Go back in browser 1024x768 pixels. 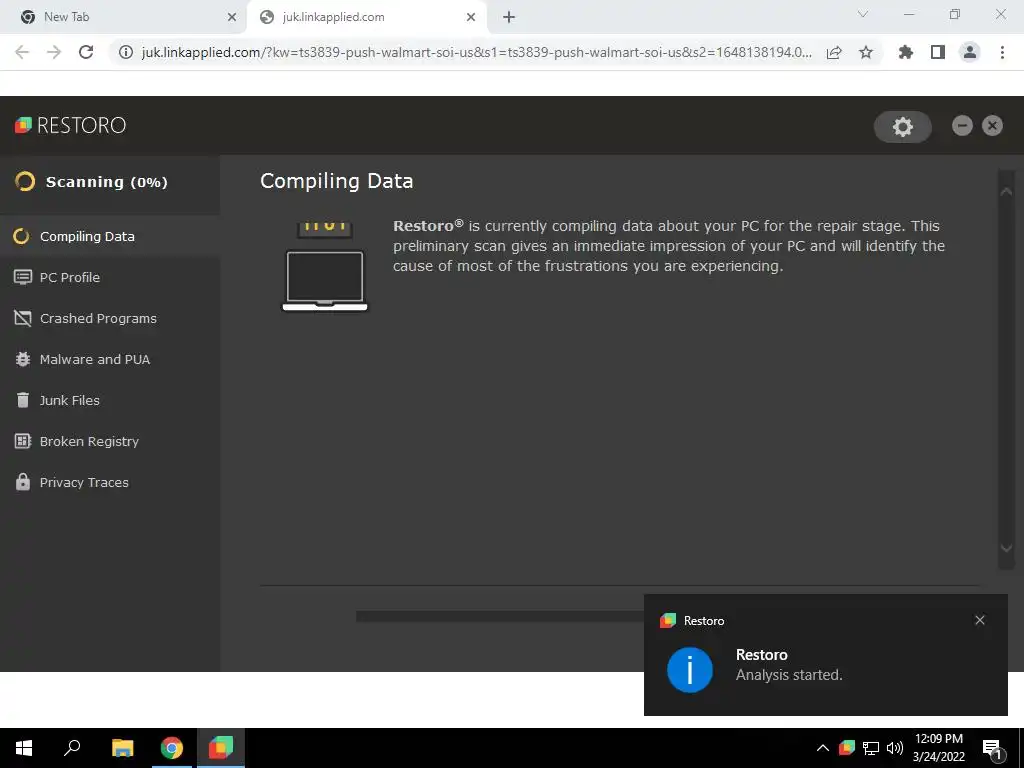point(22,52)
